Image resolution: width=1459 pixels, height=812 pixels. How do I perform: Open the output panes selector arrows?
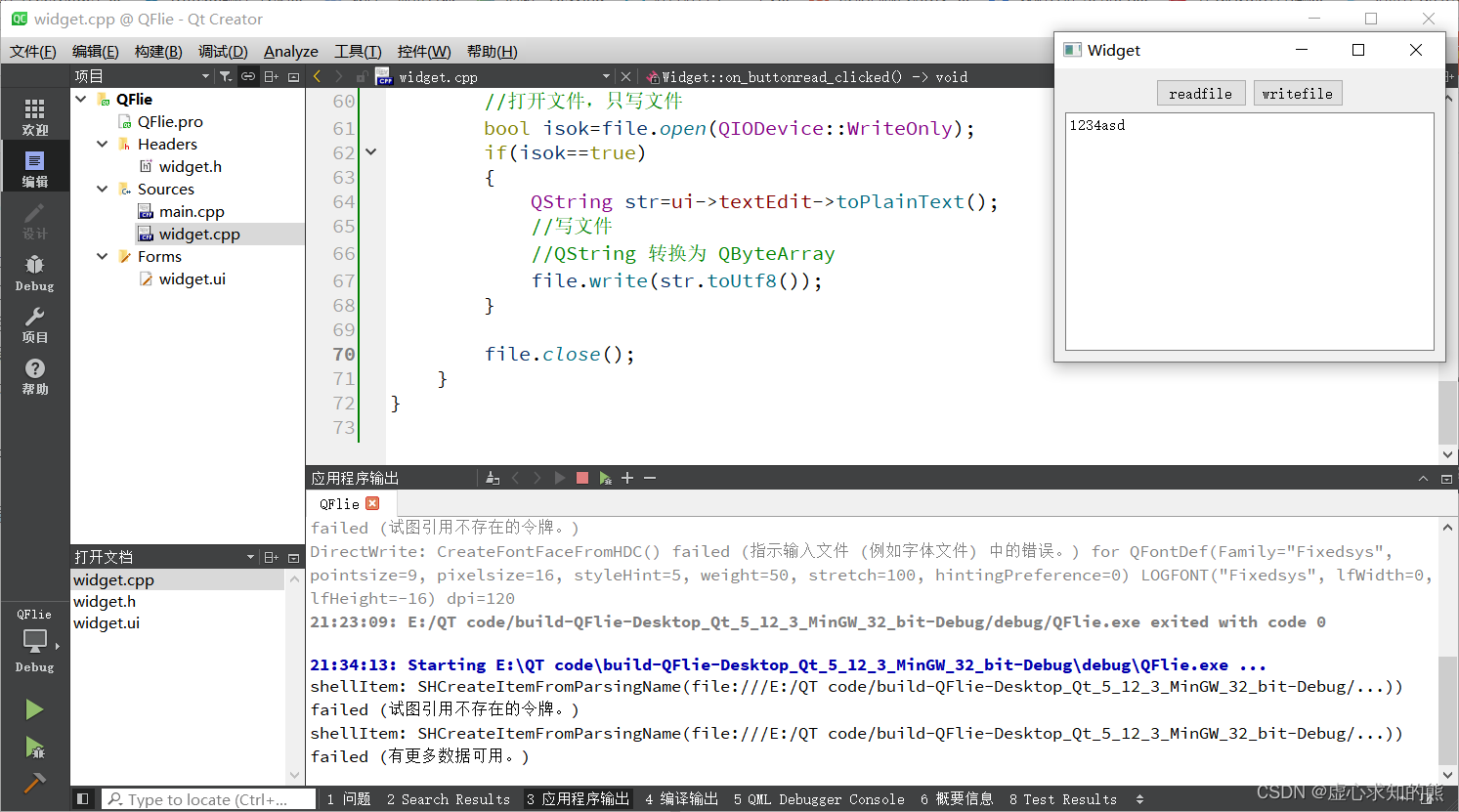(x=1139, y=799)
